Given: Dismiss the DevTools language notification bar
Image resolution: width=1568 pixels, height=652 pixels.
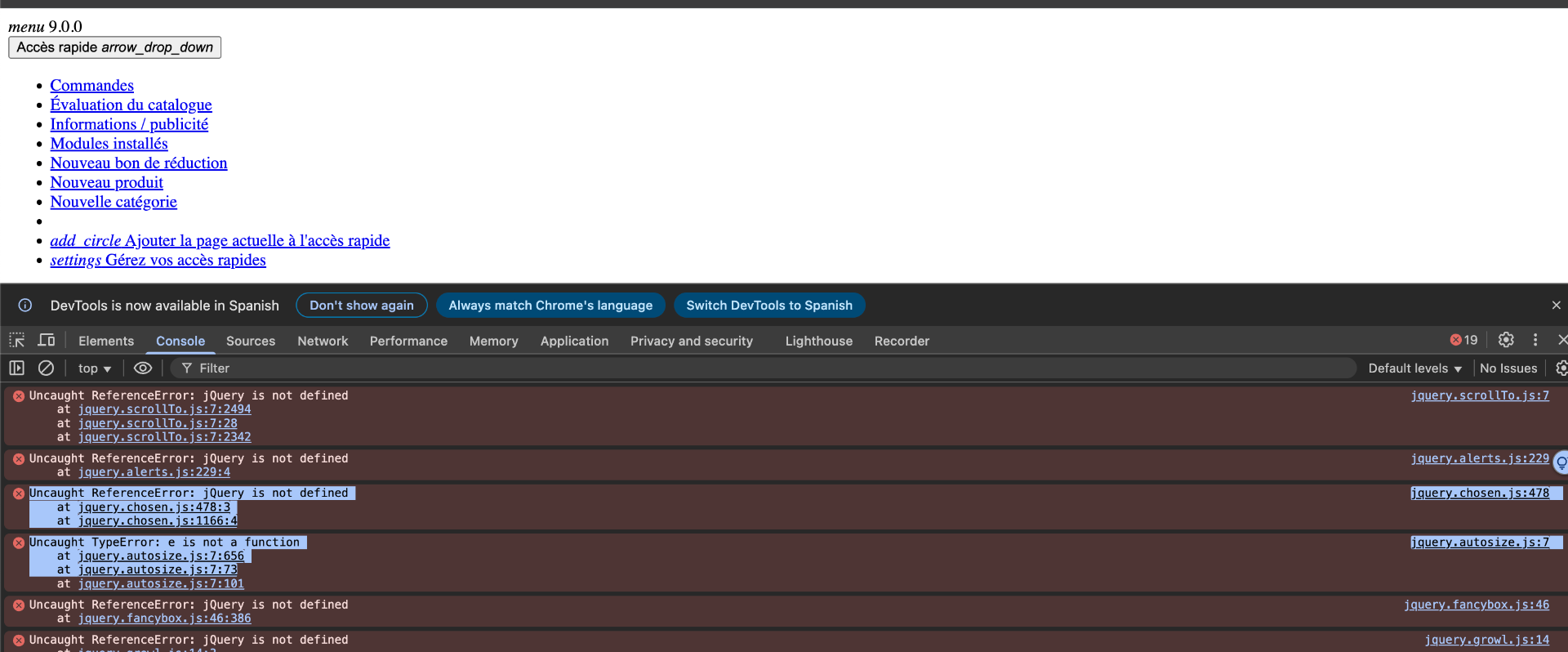Looking at the screenshot, I should tap(1557, 305).
